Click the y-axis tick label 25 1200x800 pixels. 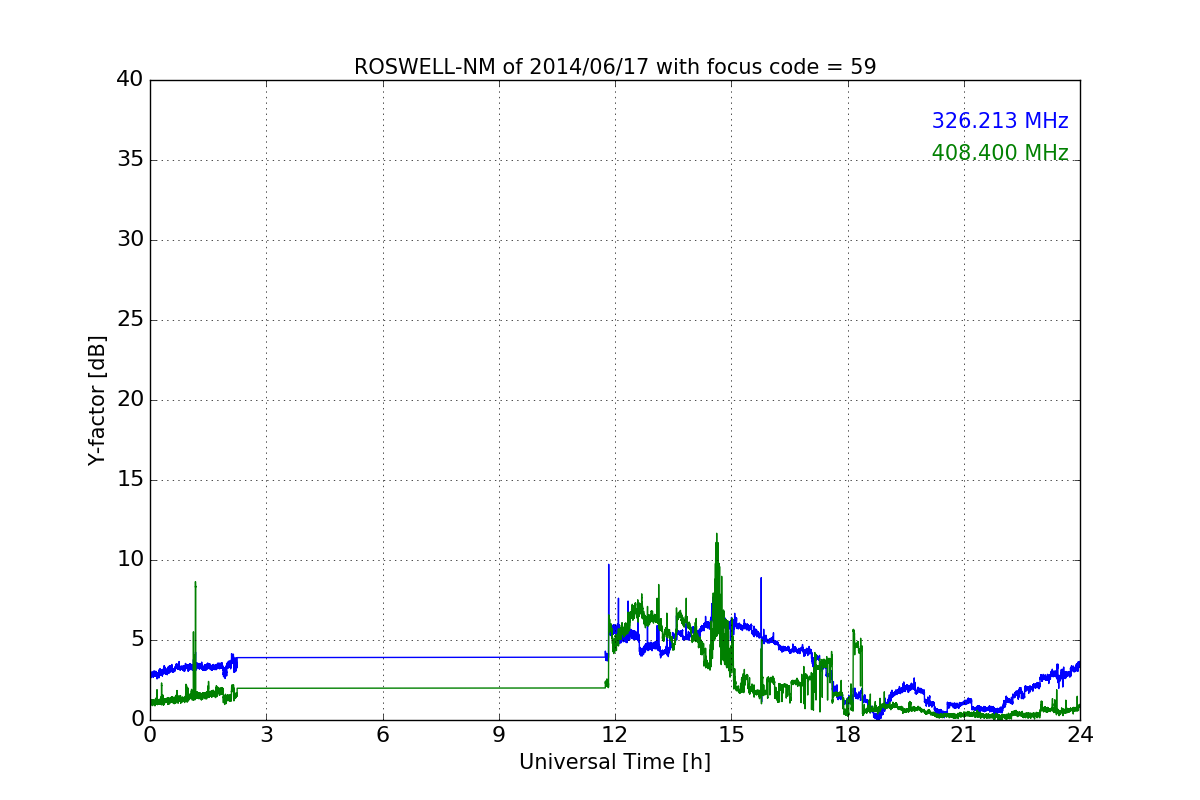point(130,320)
